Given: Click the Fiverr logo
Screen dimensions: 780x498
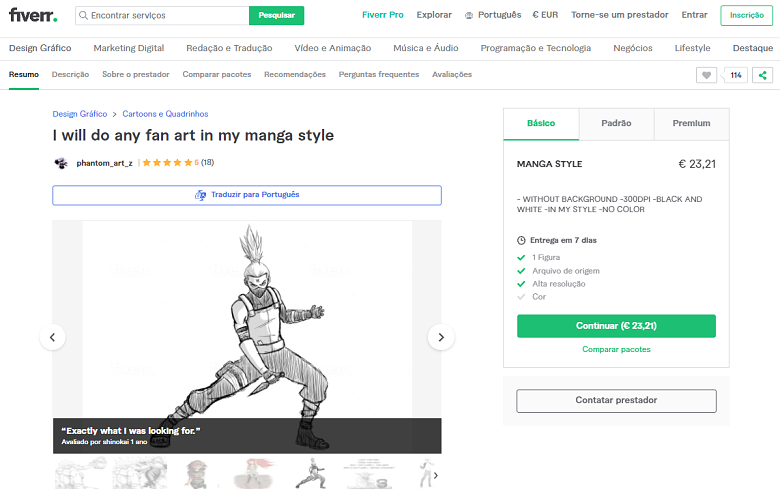Looking at the screenshot, I should [x=33, y=15].
